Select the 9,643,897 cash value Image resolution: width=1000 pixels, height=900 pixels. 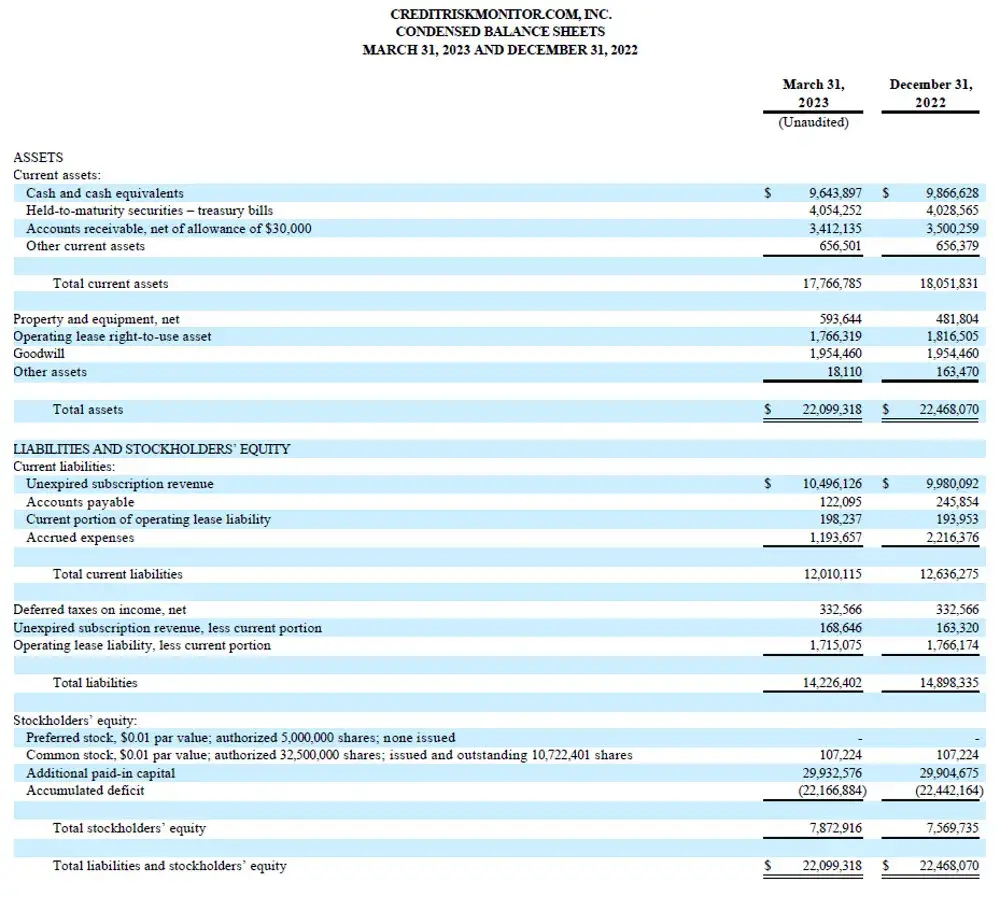[835, 193]
